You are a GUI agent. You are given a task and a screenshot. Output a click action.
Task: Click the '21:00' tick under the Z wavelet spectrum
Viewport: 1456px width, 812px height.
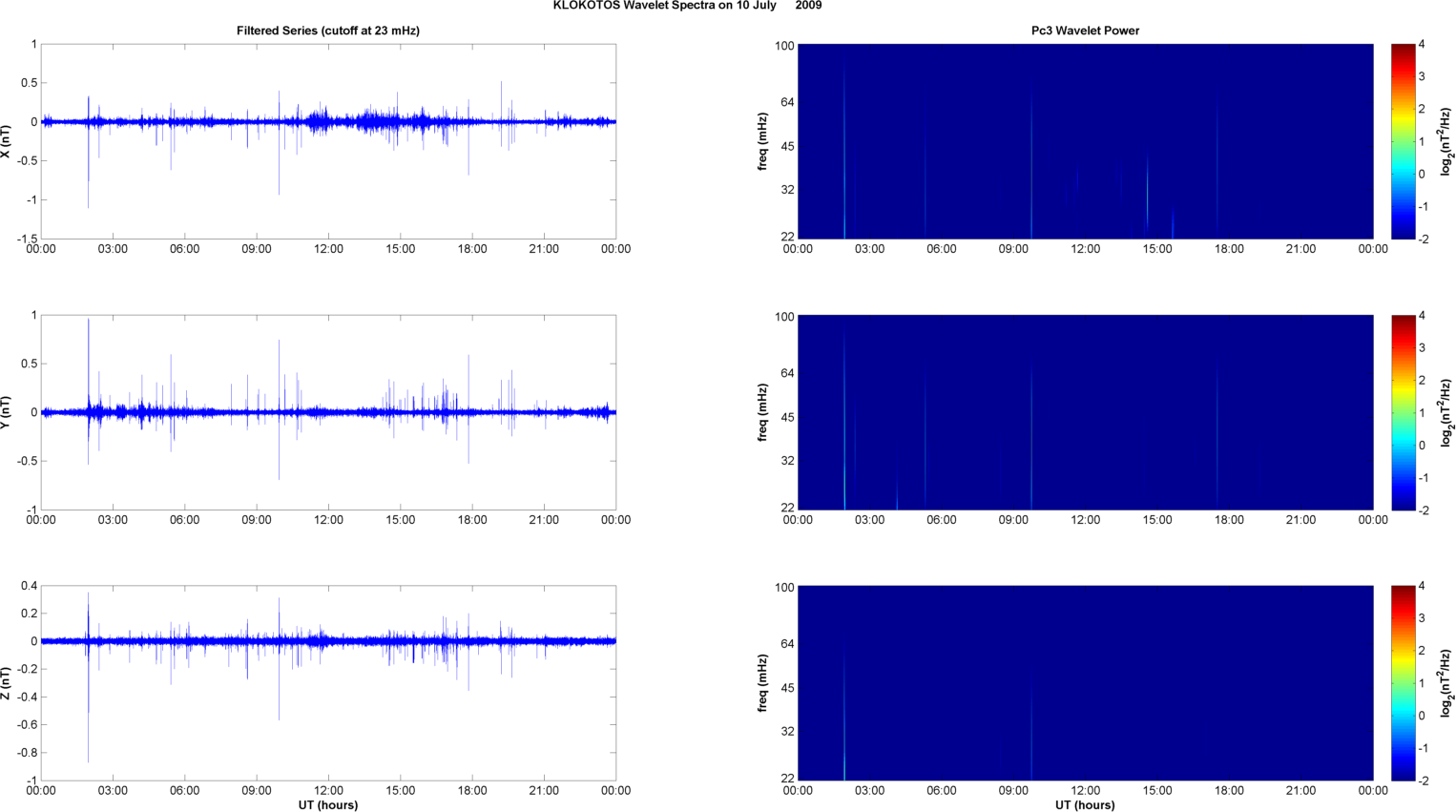[x=1301, y=790]
